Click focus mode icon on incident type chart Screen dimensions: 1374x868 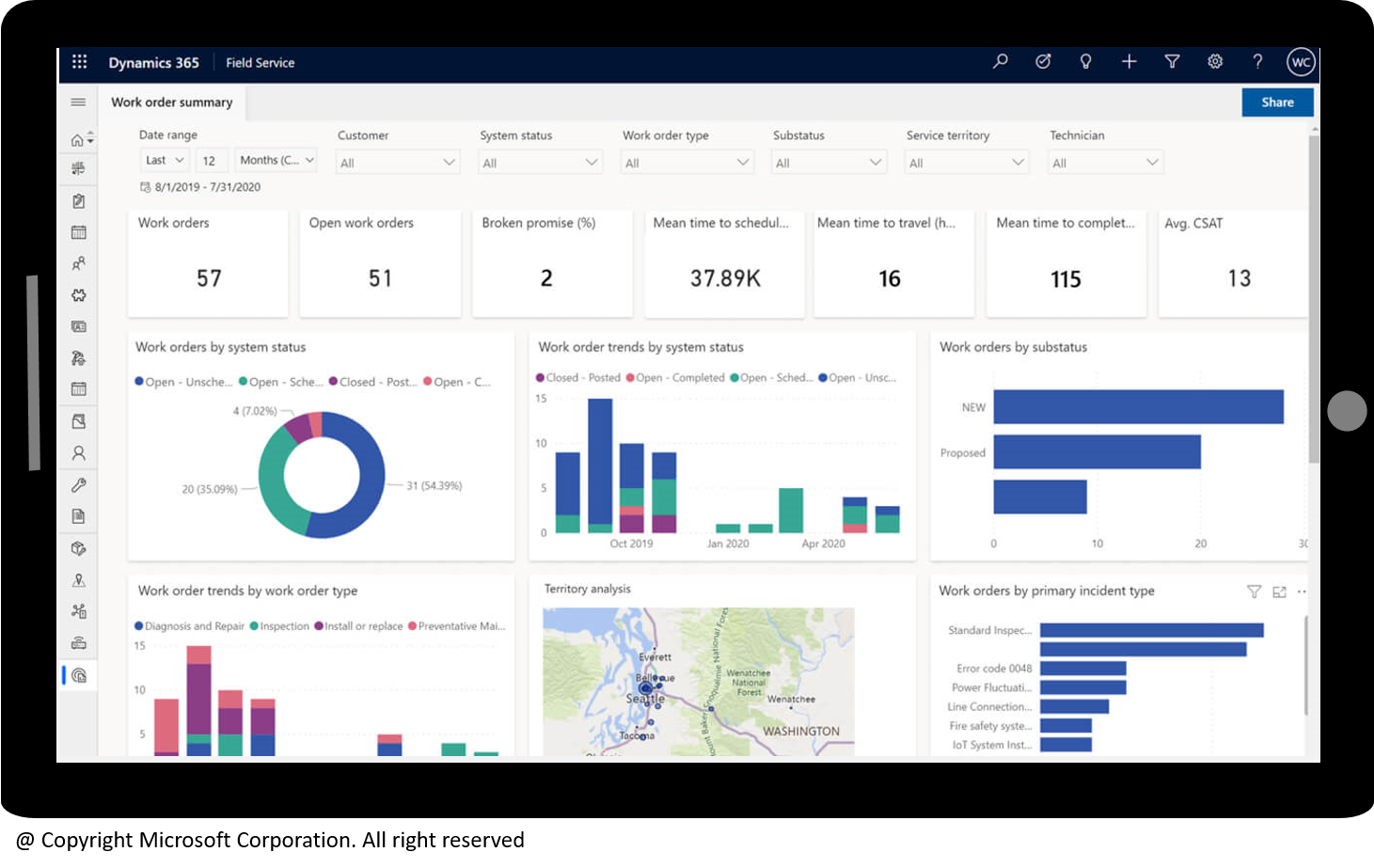pyautogui.click(x=1279, y=592)
